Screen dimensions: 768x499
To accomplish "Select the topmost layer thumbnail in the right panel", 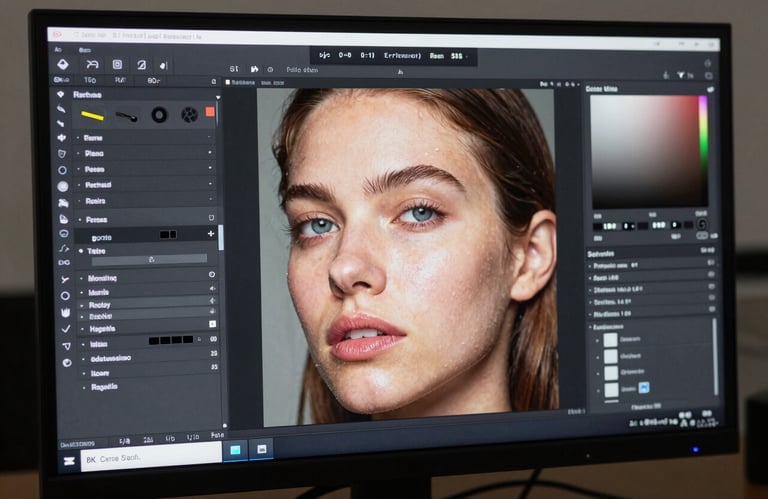I will 610,340.
